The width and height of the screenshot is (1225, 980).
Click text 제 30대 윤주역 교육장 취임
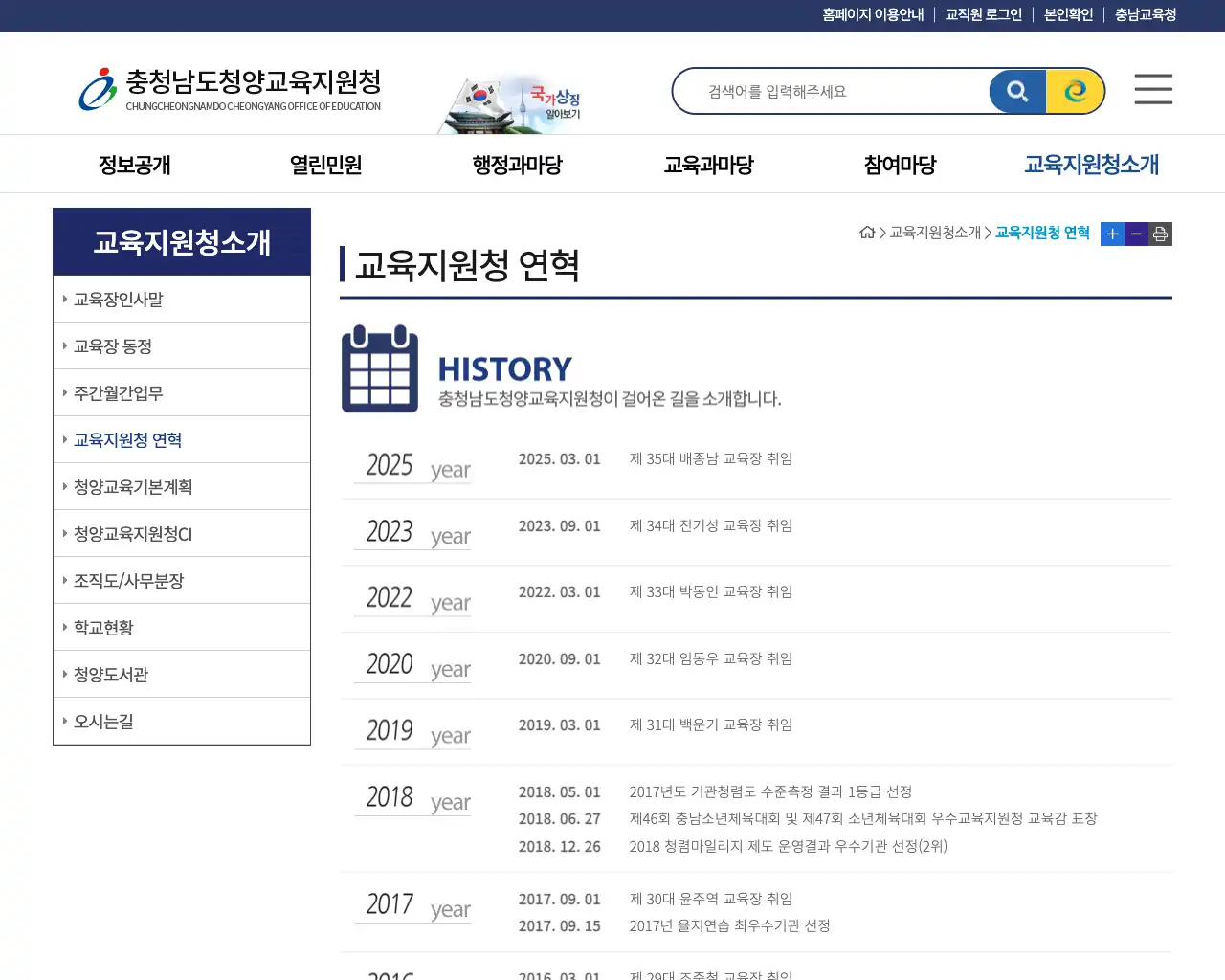click(x=711, y=900)
